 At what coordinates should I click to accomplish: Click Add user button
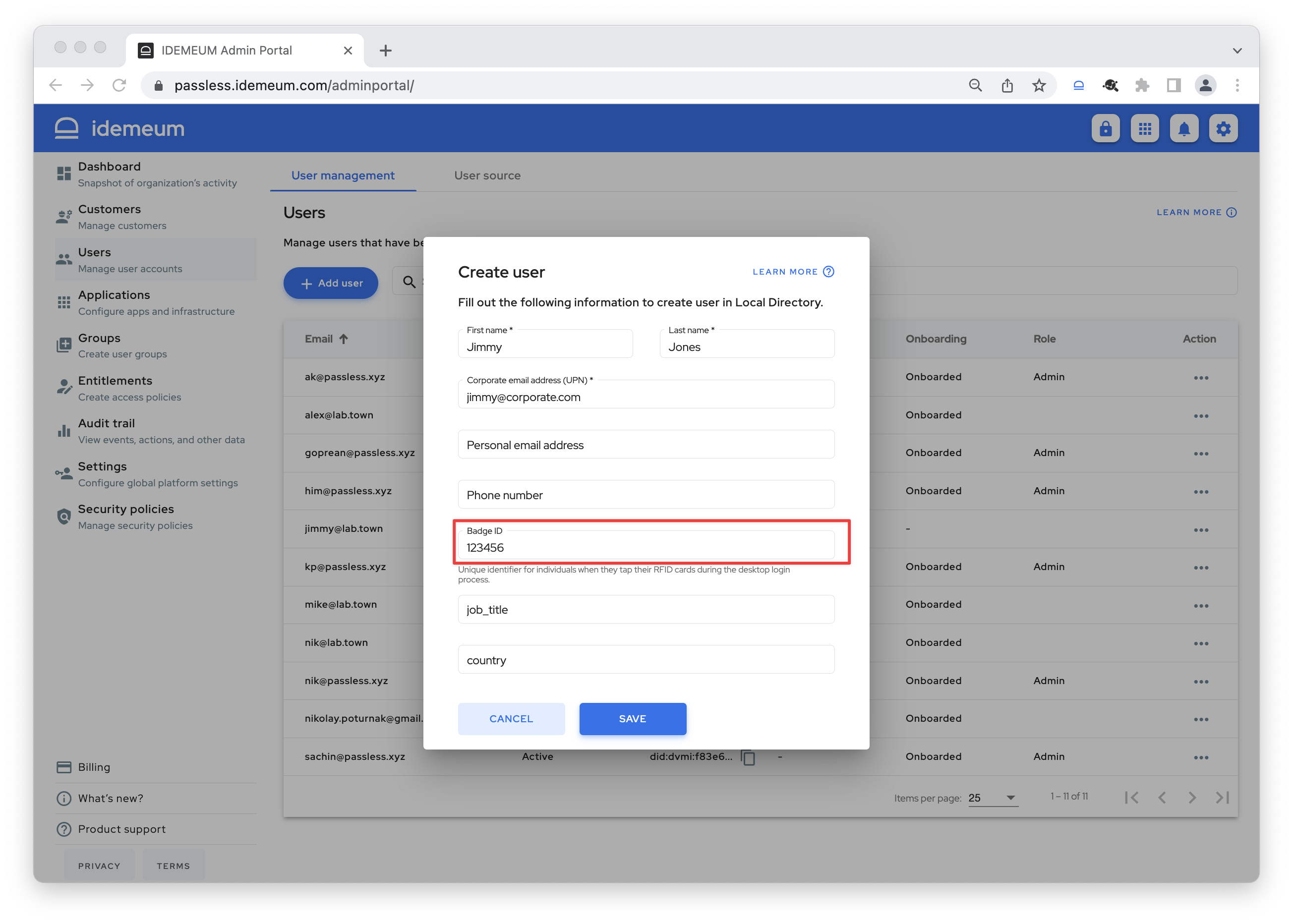coord(331,283)
